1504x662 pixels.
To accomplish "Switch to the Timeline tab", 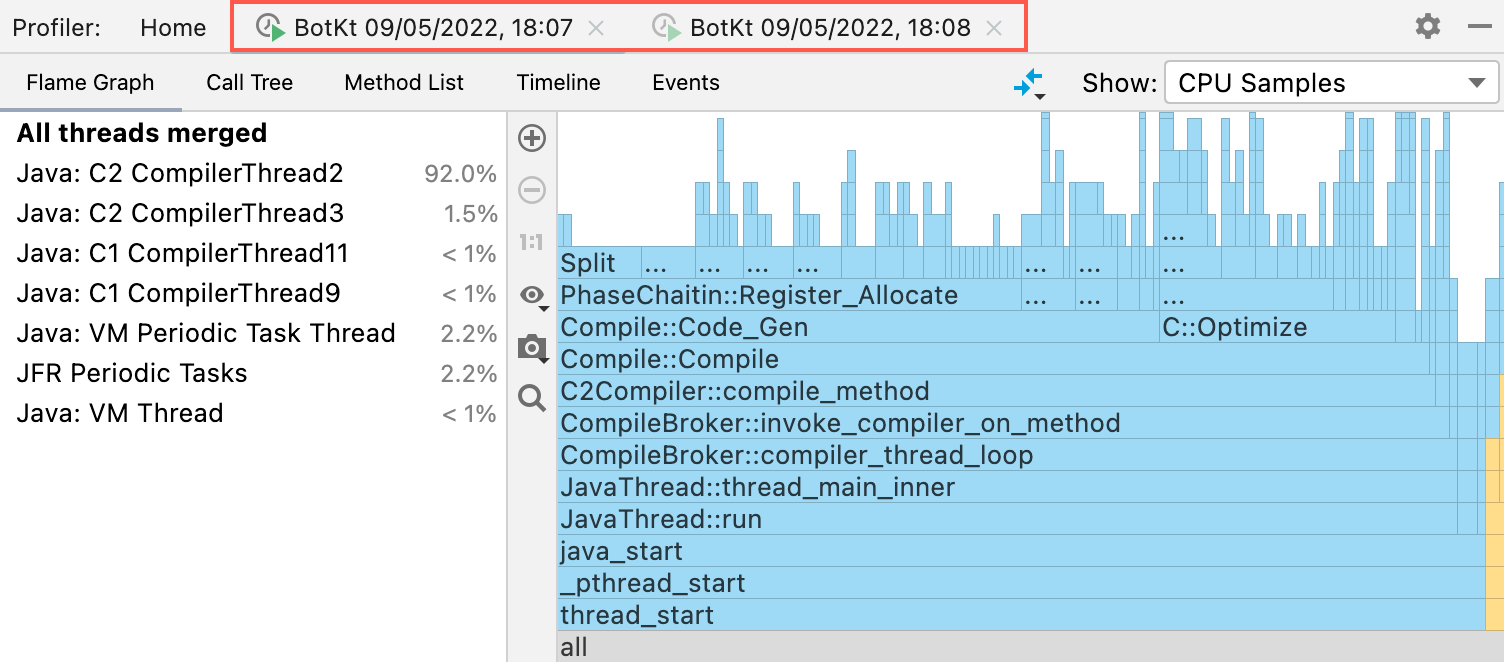I will click(x=558, y=83).
